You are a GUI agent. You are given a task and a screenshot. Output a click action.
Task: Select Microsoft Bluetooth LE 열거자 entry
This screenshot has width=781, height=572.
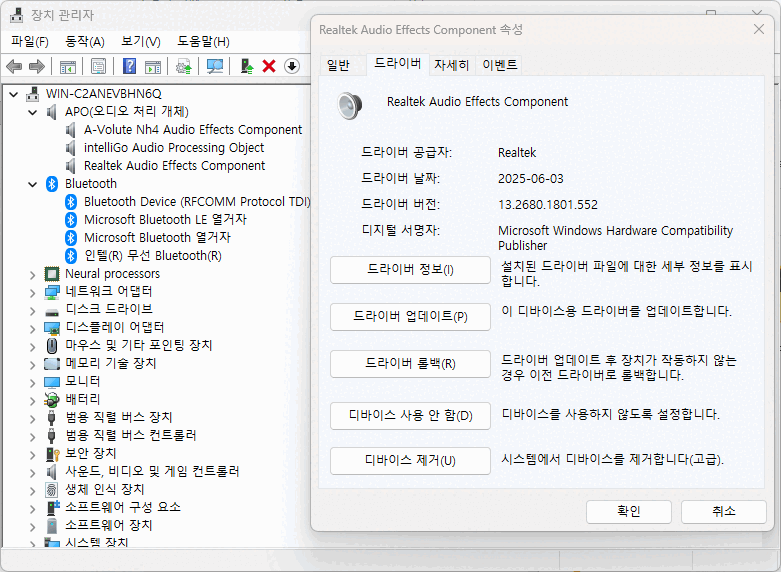165,220
